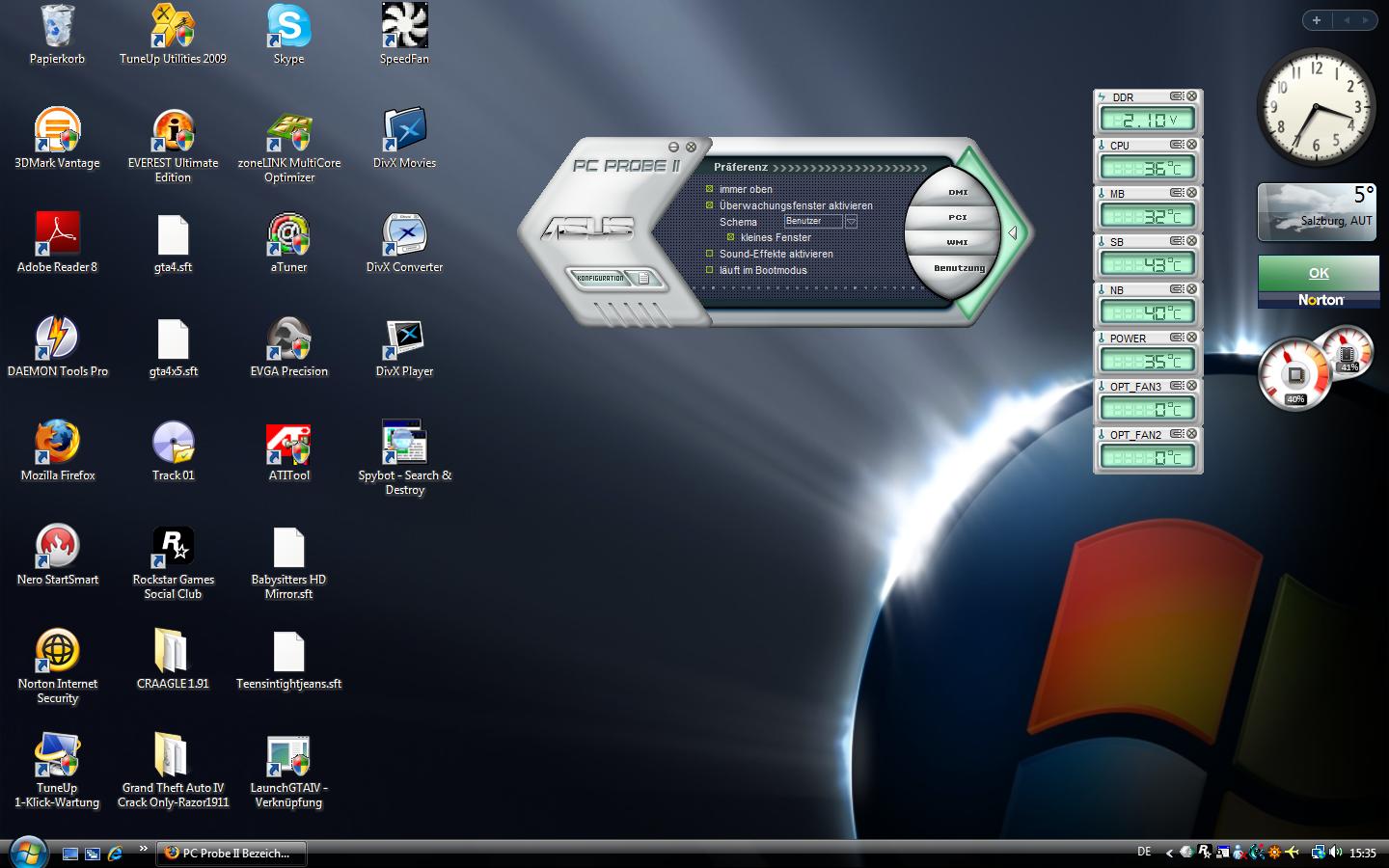1389x868 pixels.
Task: Click the CPU temperature reading 36°C
Action: [x=1148, y=168]
